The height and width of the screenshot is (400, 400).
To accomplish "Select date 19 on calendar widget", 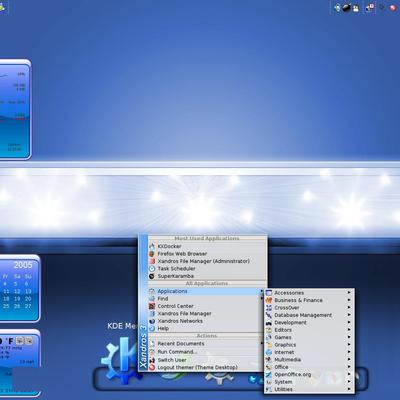I will (x=17, y=299).
